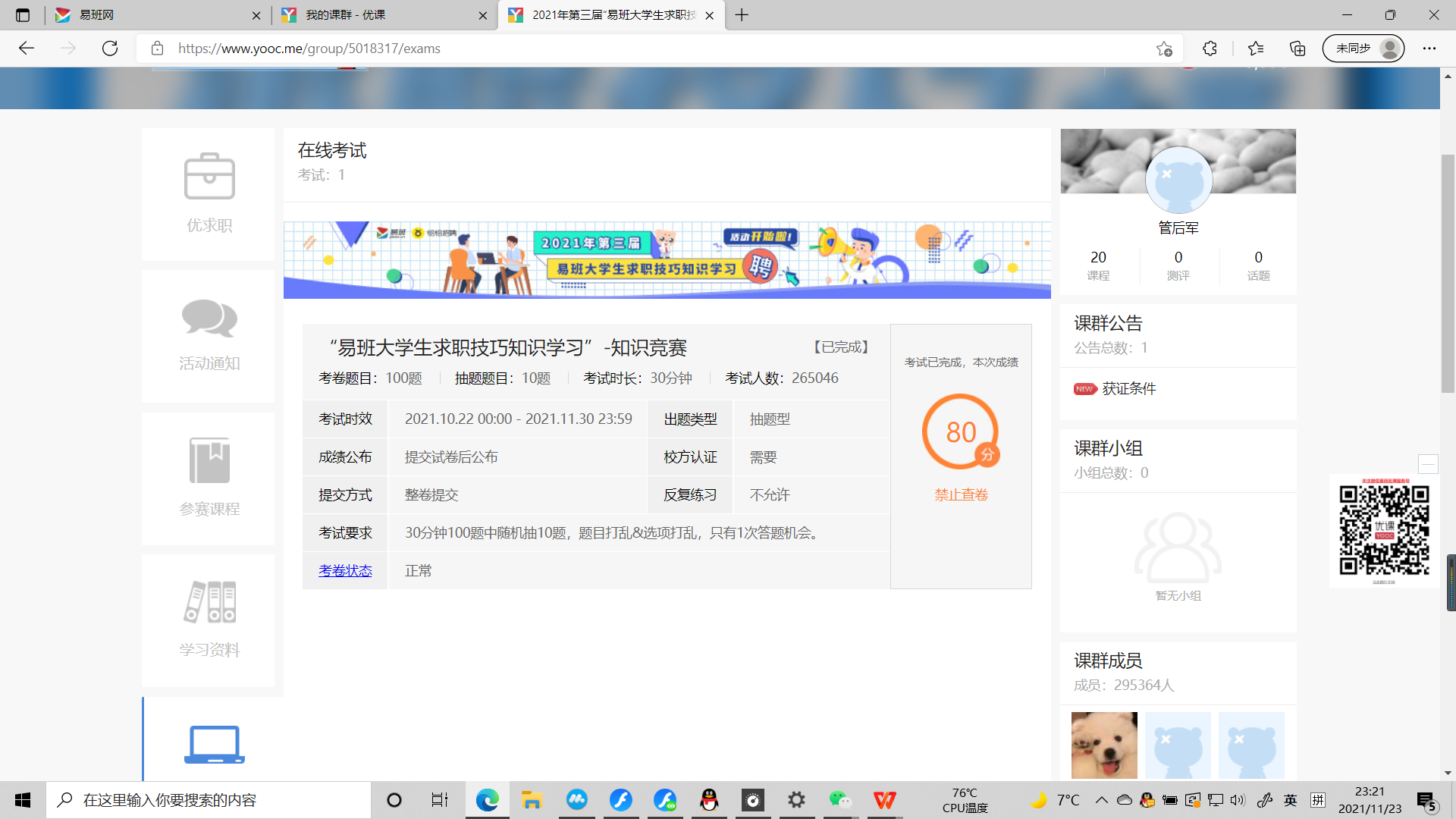
Task: Click the browser refresh icon
Action: click(x=110, y=49)
